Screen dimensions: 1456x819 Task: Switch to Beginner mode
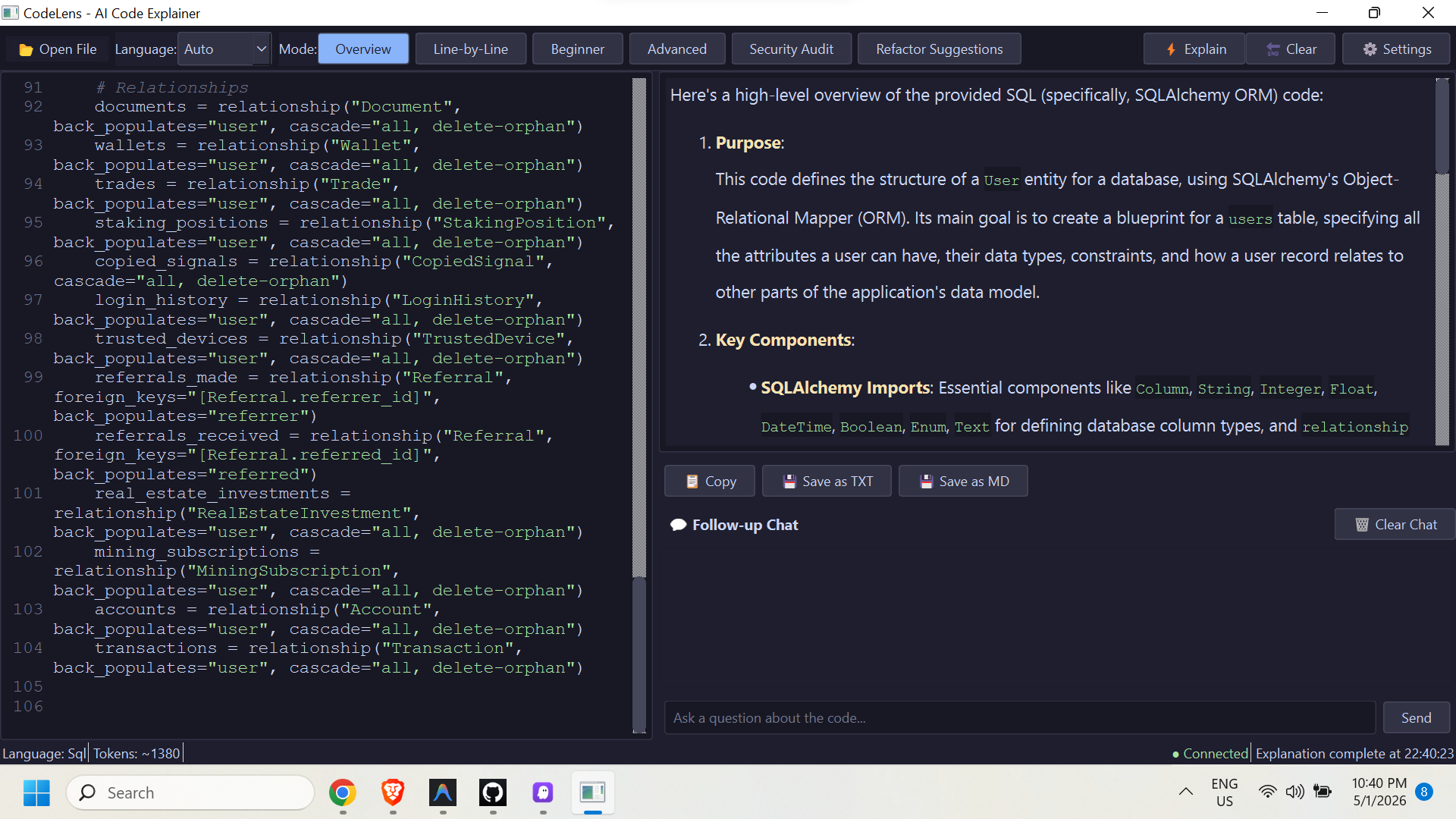[578, 49]
